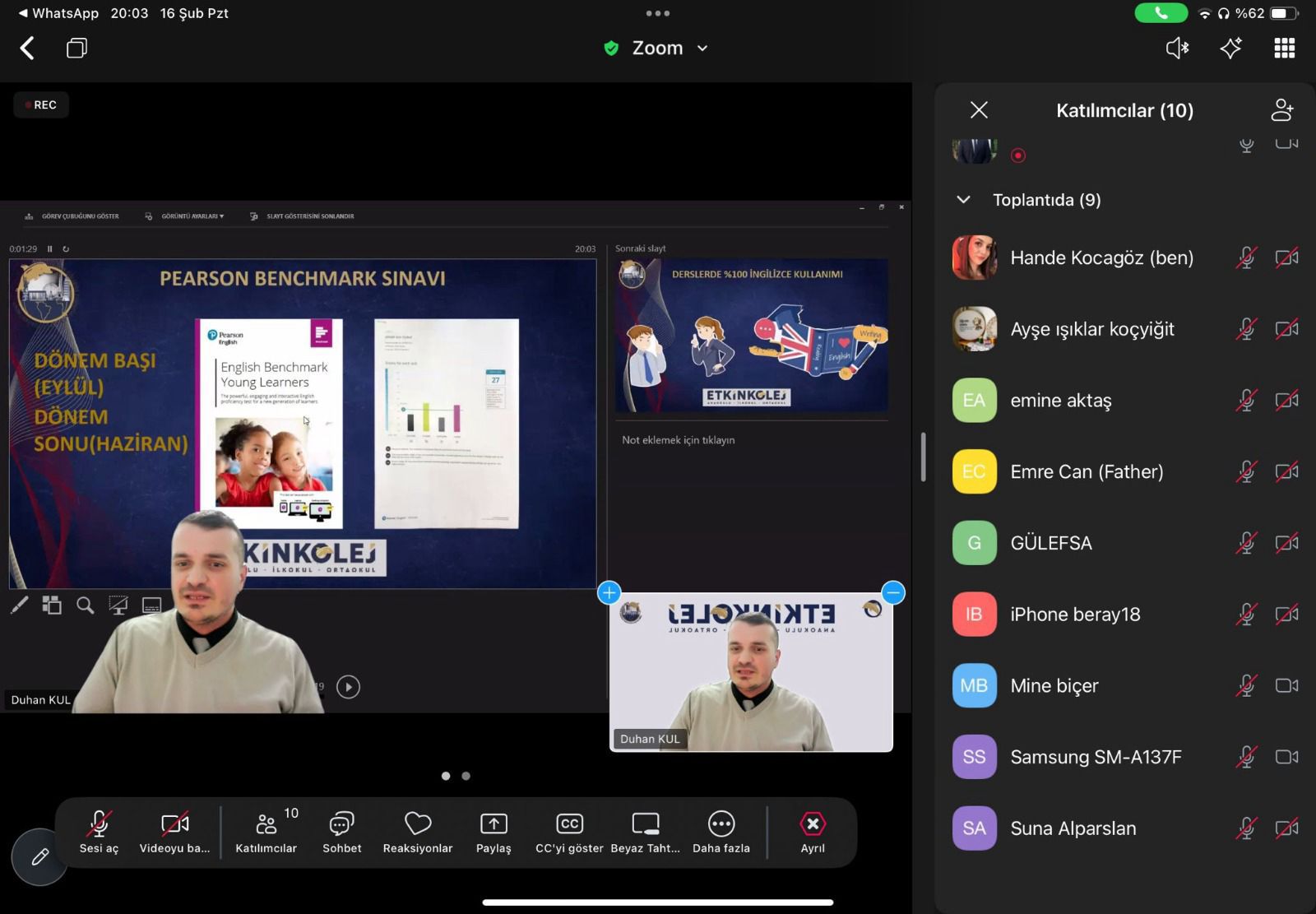
Task: Toggle Mine biçer's microphone icon
Action: point(1246,686)
